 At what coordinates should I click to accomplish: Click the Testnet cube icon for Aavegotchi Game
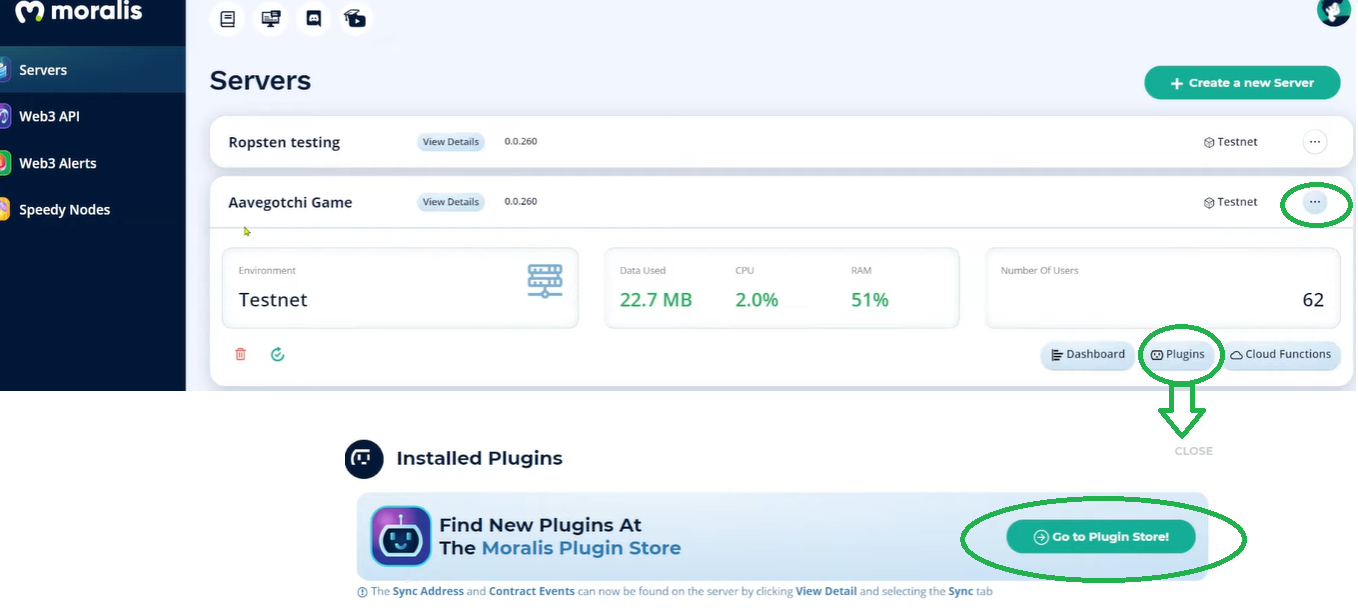coord(1209,202)
